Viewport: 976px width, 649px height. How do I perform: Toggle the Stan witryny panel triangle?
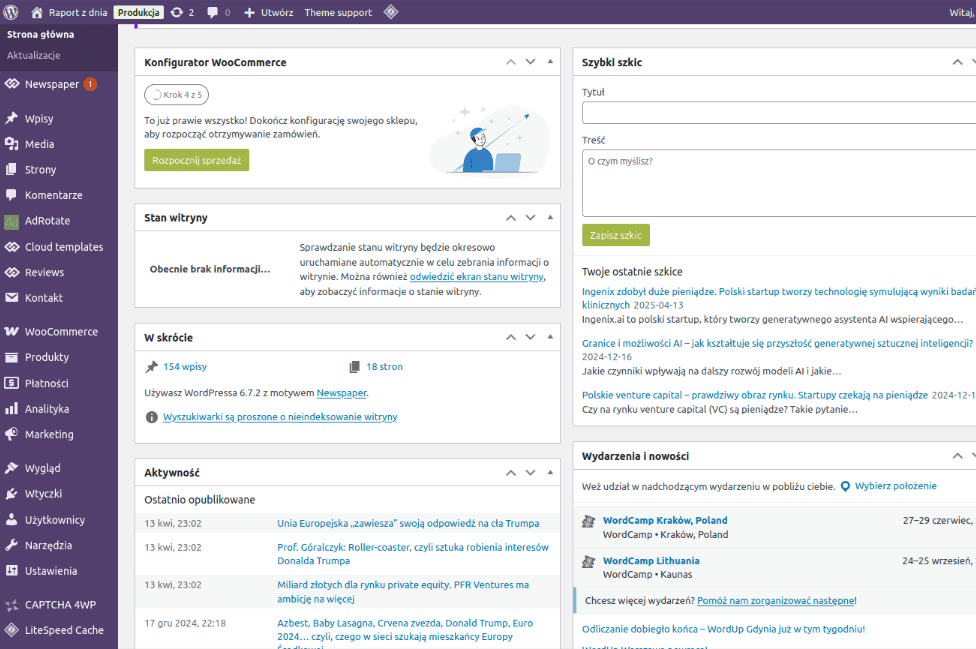[x=550, y=217]
